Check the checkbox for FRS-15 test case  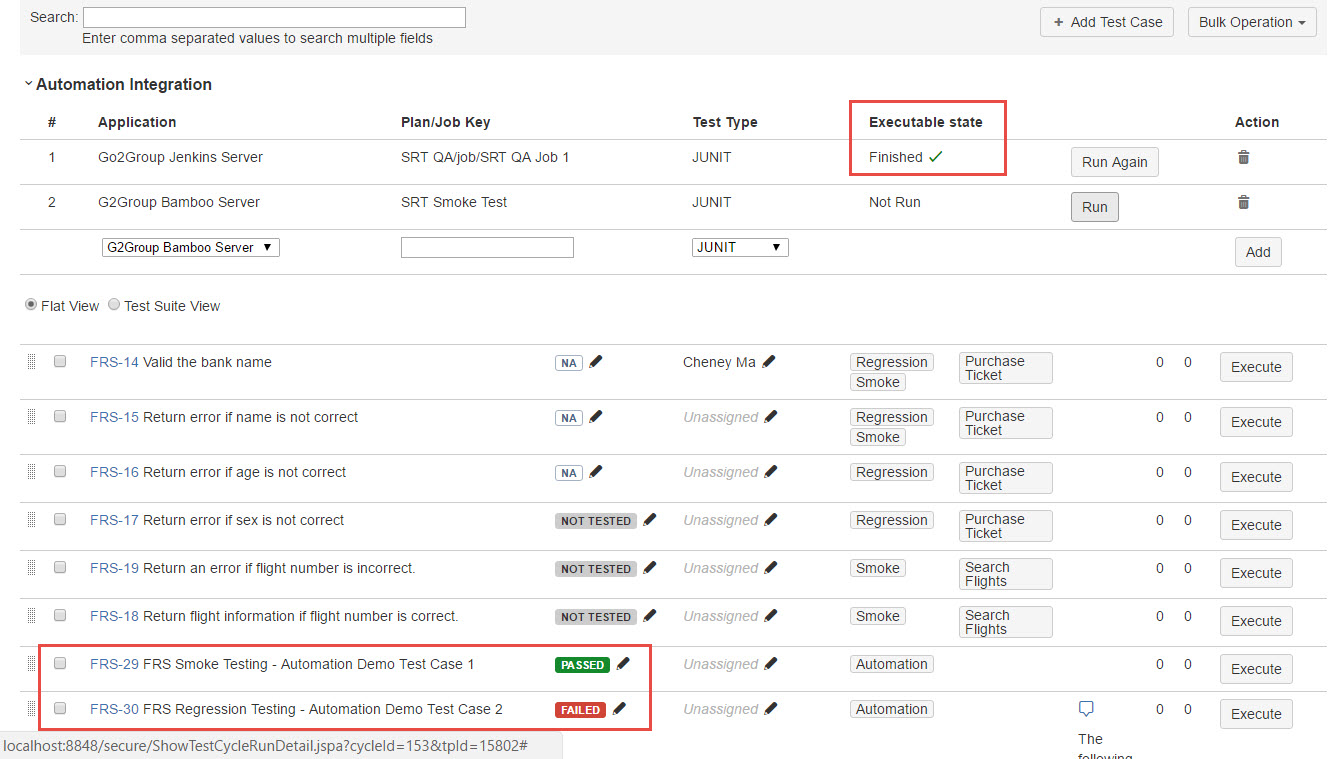(x=60, y=416)
